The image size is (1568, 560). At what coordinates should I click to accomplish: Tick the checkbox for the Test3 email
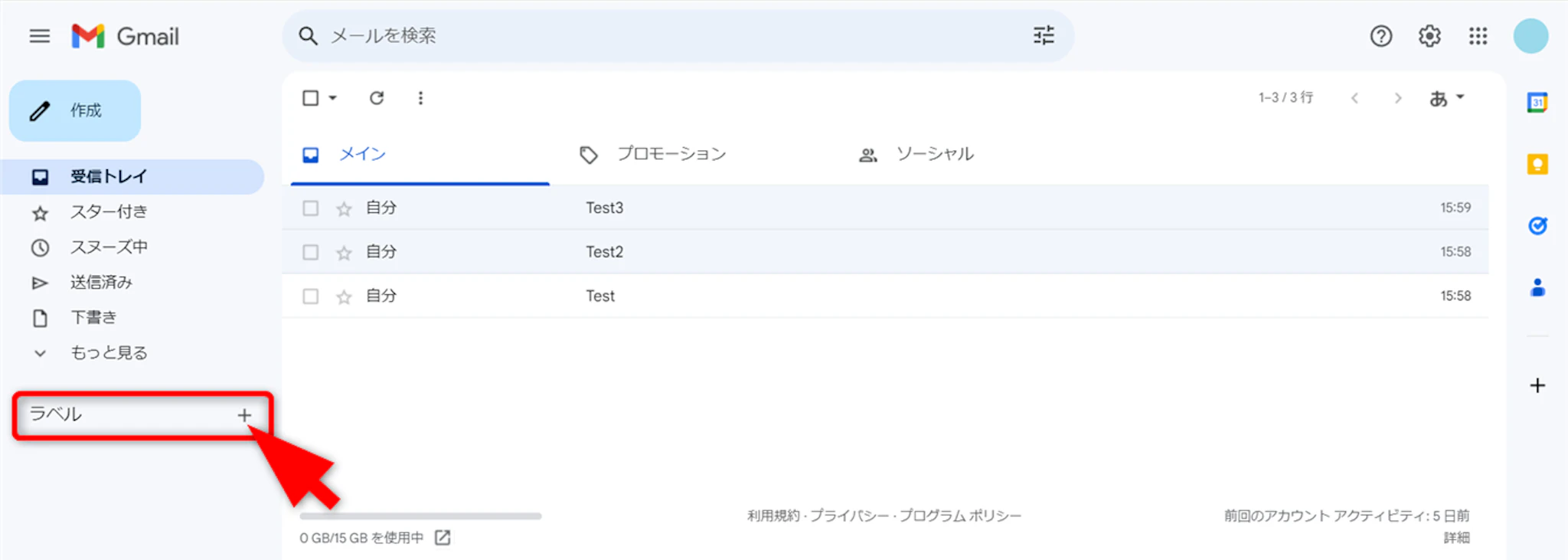click(x=310, y=208)
